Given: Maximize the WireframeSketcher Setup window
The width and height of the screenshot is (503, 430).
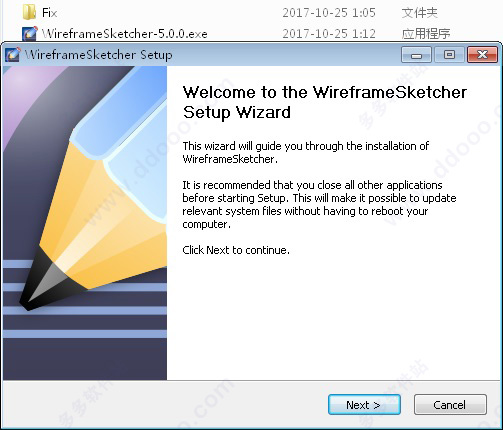Looking at the screenshot, I should coord(449,55).
